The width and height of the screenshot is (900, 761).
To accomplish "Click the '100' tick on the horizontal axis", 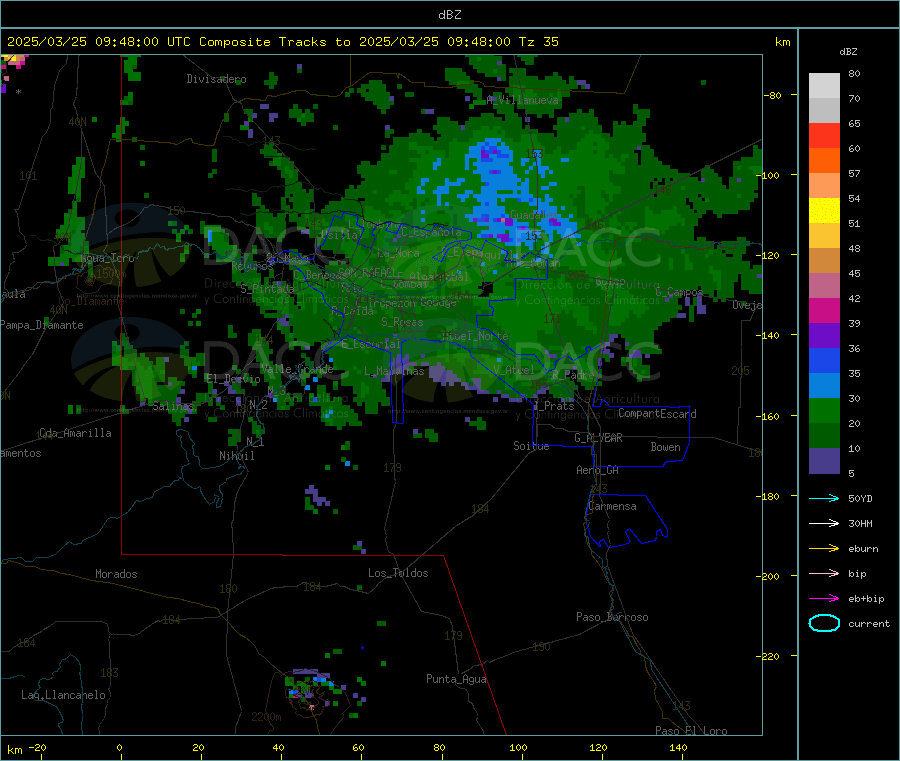I will (x=518, y=747).
